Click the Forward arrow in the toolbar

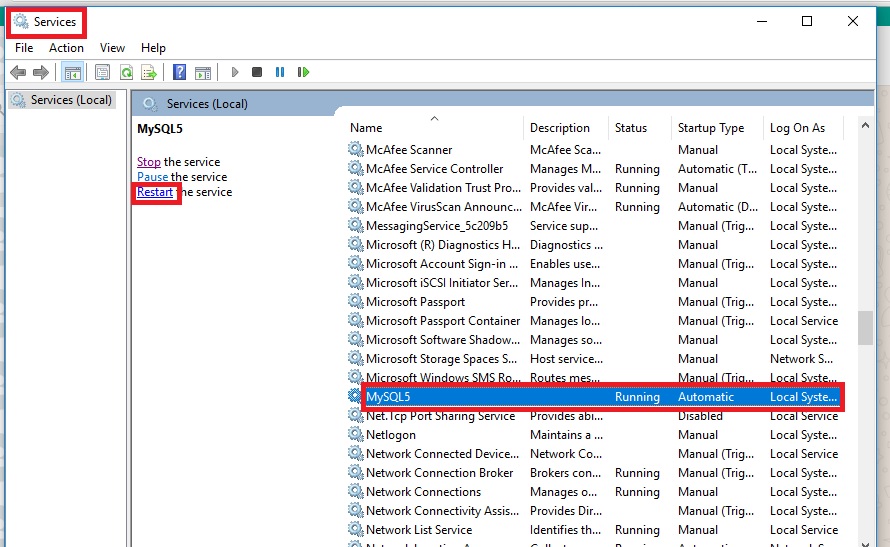[41, 72]
